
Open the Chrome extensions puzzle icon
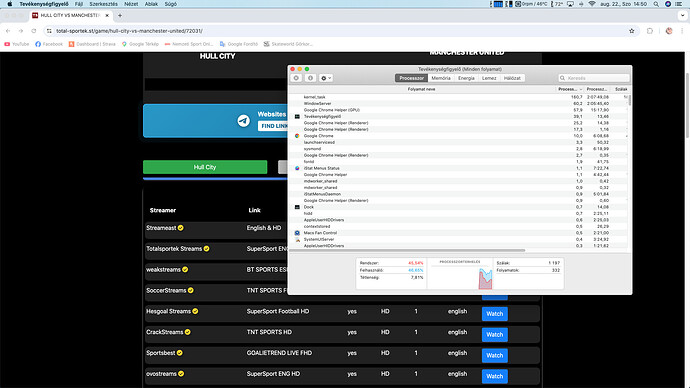tap(650, 31)
